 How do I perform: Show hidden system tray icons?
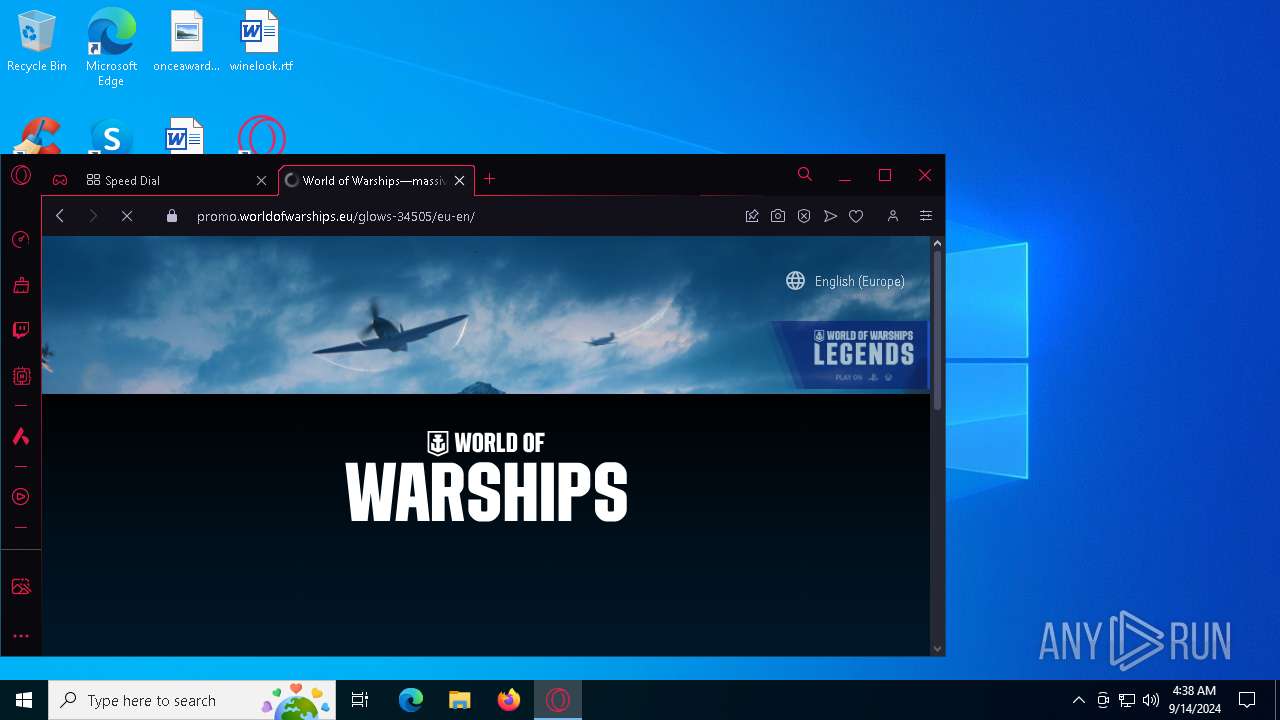coord(1078,700)
